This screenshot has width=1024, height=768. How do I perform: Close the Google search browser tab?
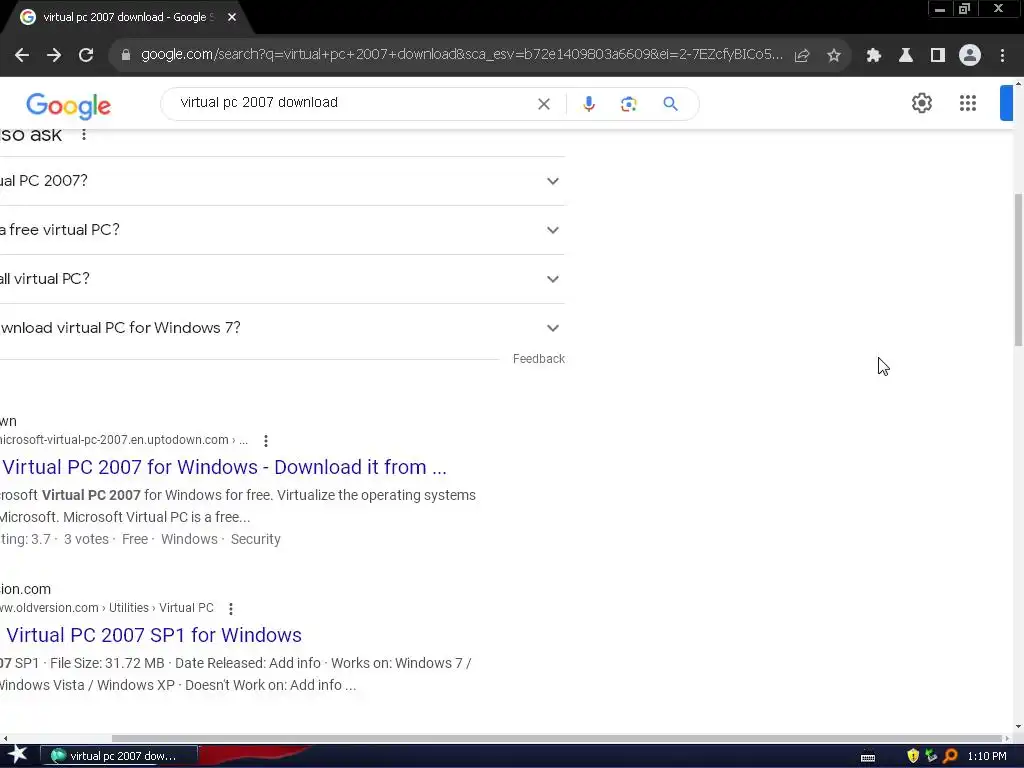coord(232,18)
